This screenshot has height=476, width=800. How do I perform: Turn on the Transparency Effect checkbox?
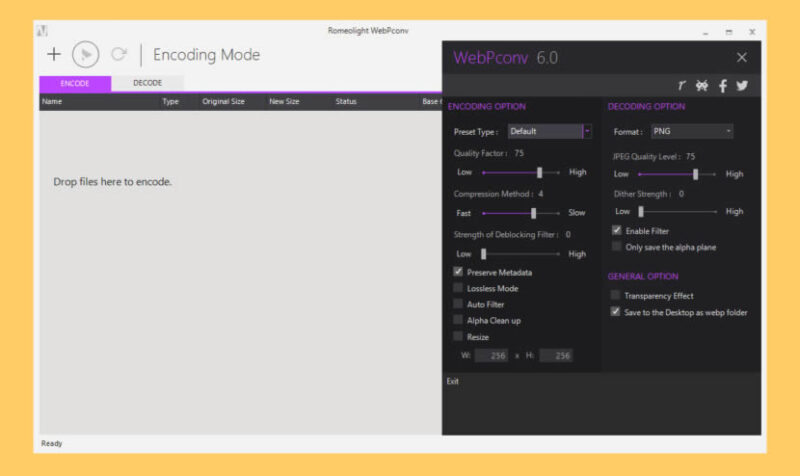pyautogui.click(x=616, y=296)
